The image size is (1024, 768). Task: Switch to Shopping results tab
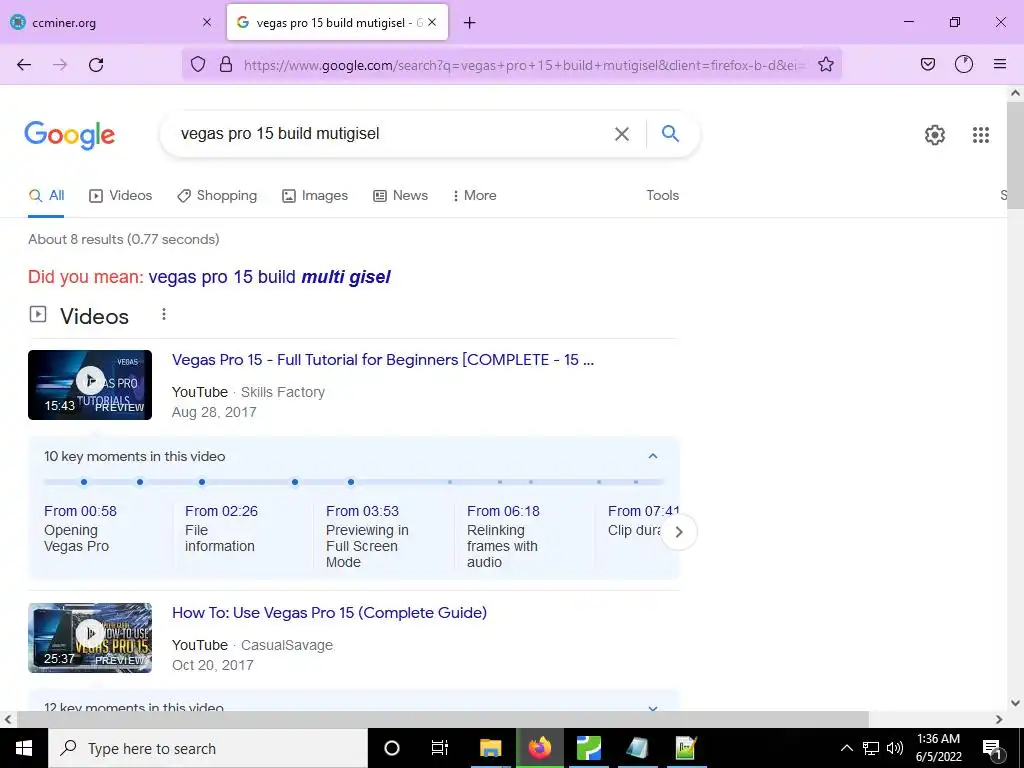[217, 196]
